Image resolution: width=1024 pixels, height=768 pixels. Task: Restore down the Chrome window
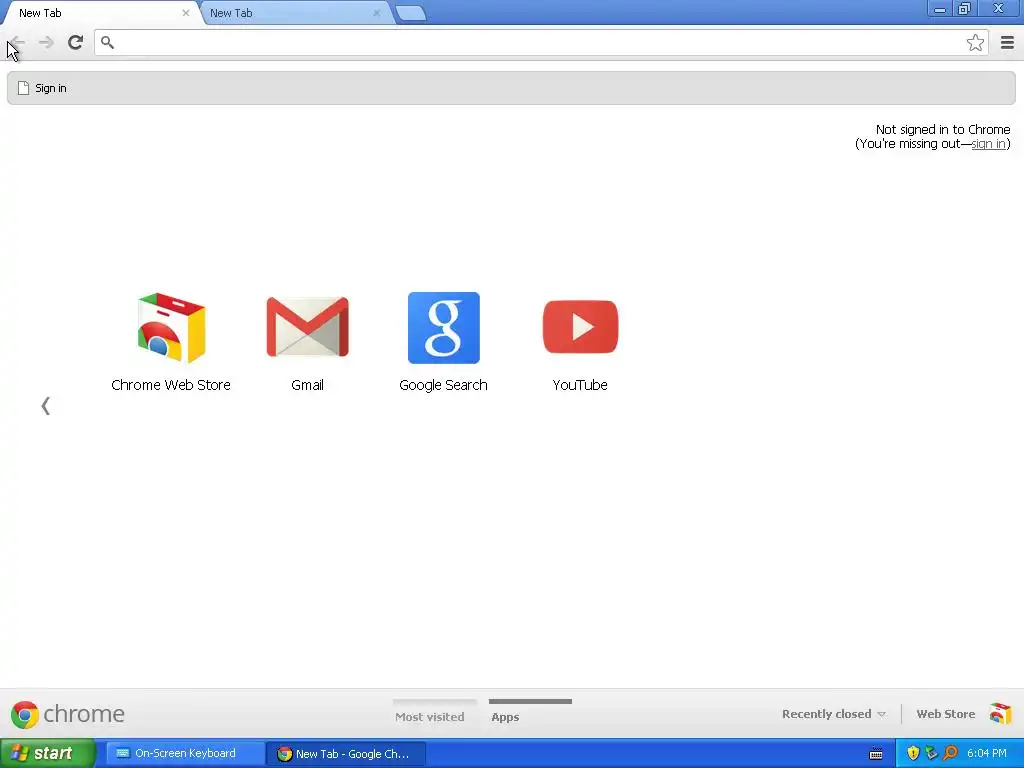965,8
